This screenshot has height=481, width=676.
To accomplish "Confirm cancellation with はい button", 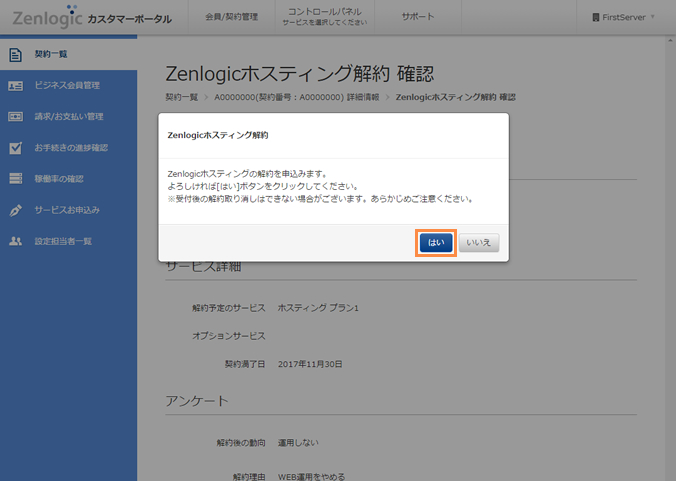I will 437,242.
